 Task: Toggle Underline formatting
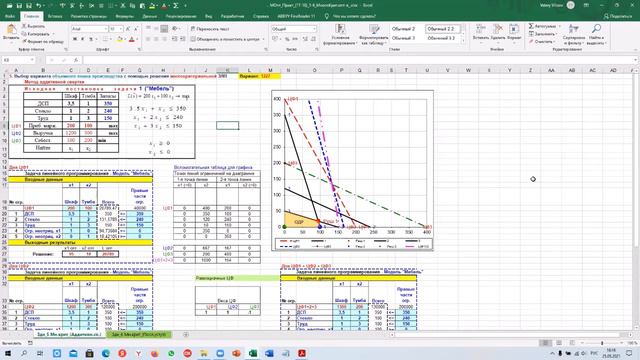91,39
